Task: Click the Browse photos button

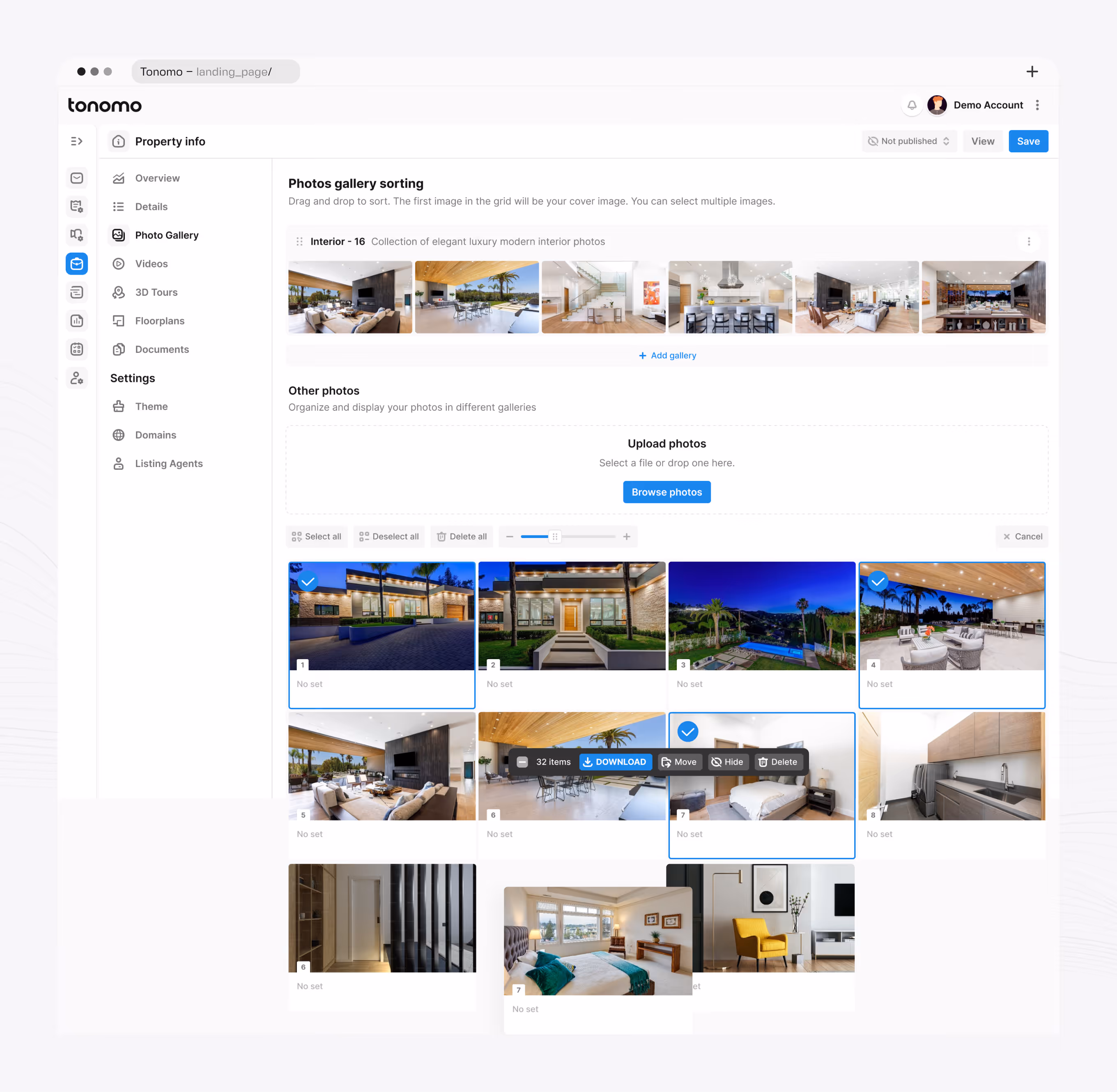Action: pyautogui.click(x=667, y=492)
